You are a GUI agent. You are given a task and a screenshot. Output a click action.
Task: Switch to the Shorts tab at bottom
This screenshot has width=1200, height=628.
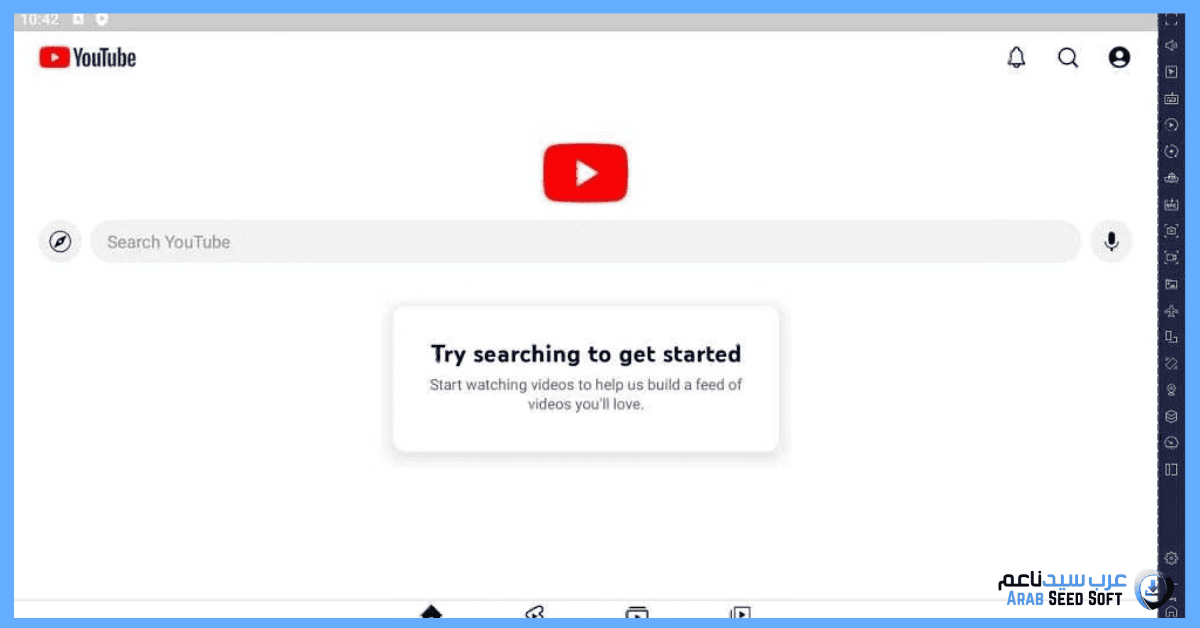click(x=535, y=612)
